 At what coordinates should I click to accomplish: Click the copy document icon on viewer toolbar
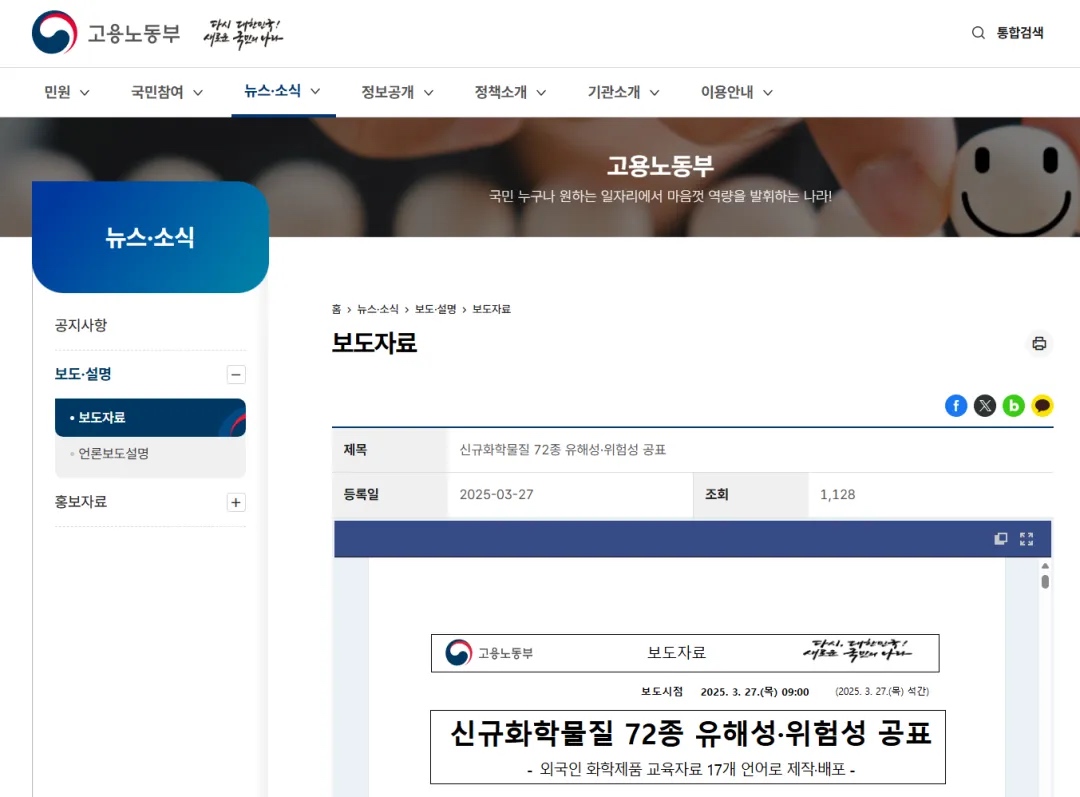[x=999, y=538]
